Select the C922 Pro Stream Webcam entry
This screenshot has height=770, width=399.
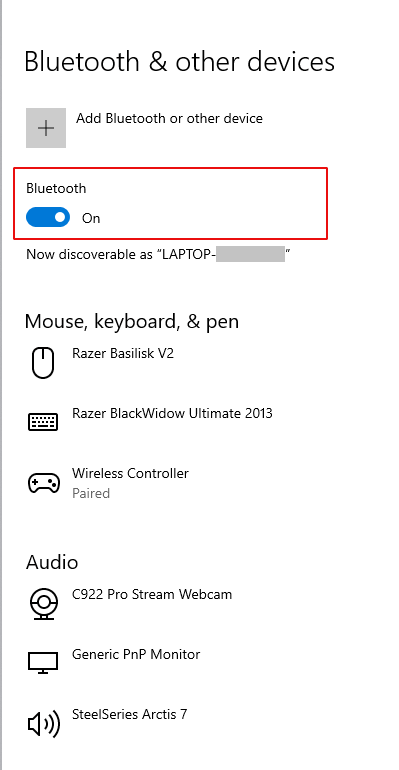click(x=152, y=594)
